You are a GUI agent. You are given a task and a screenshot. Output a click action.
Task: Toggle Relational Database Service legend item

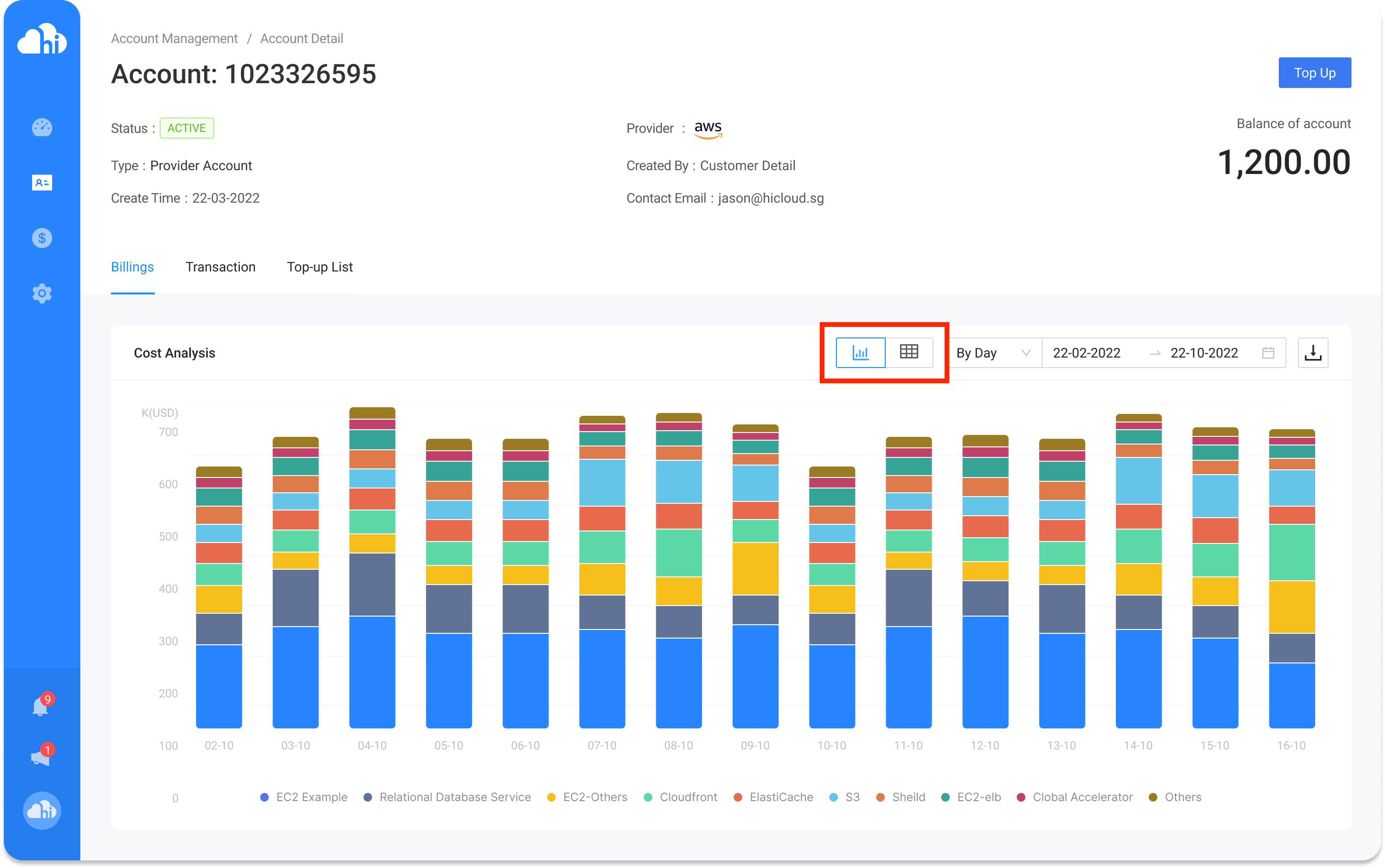pyautogui.click(x=447, y=797)
